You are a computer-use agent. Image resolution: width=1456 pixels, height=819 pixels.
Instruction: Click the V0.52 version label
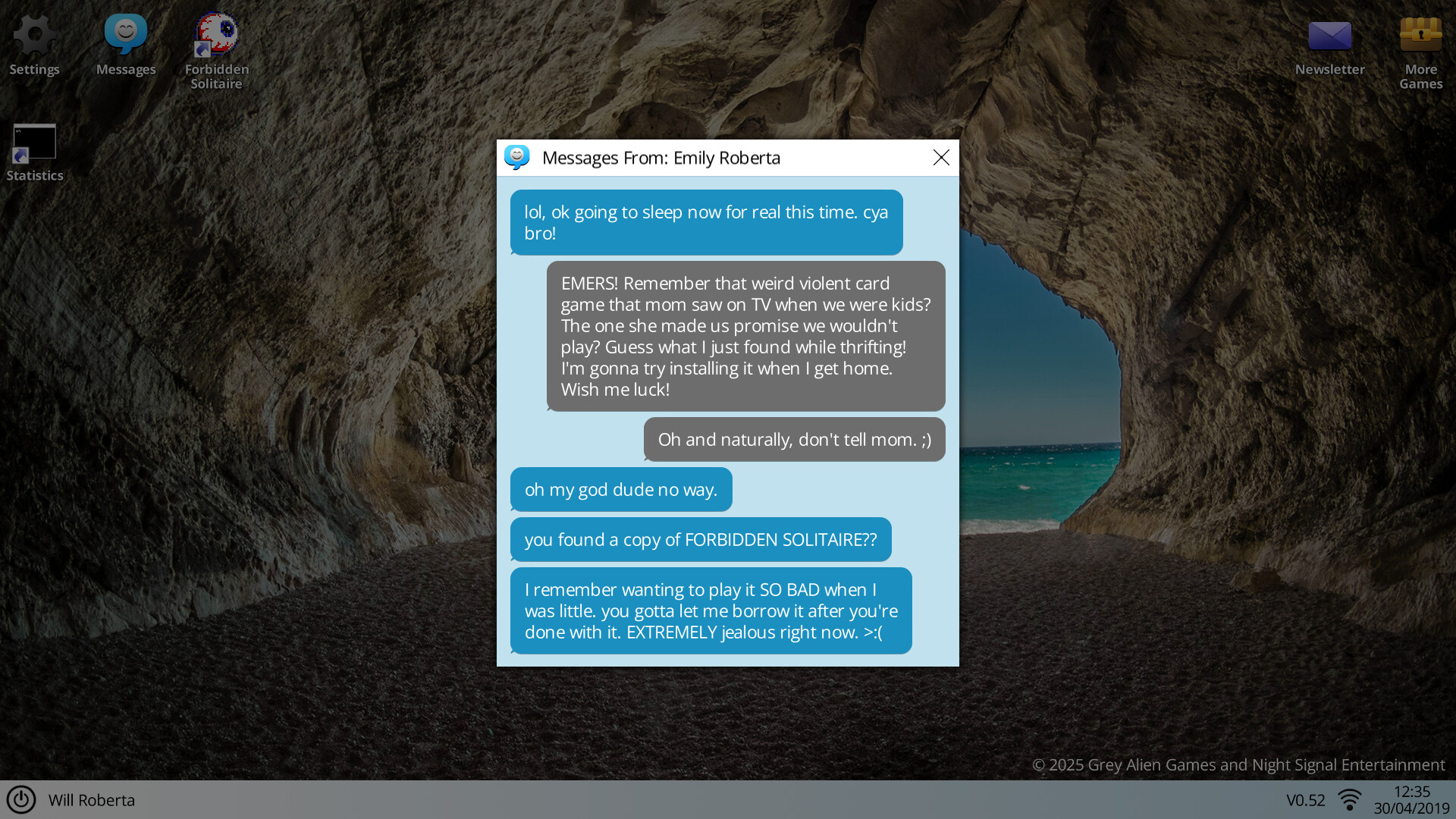(1304, 800)
